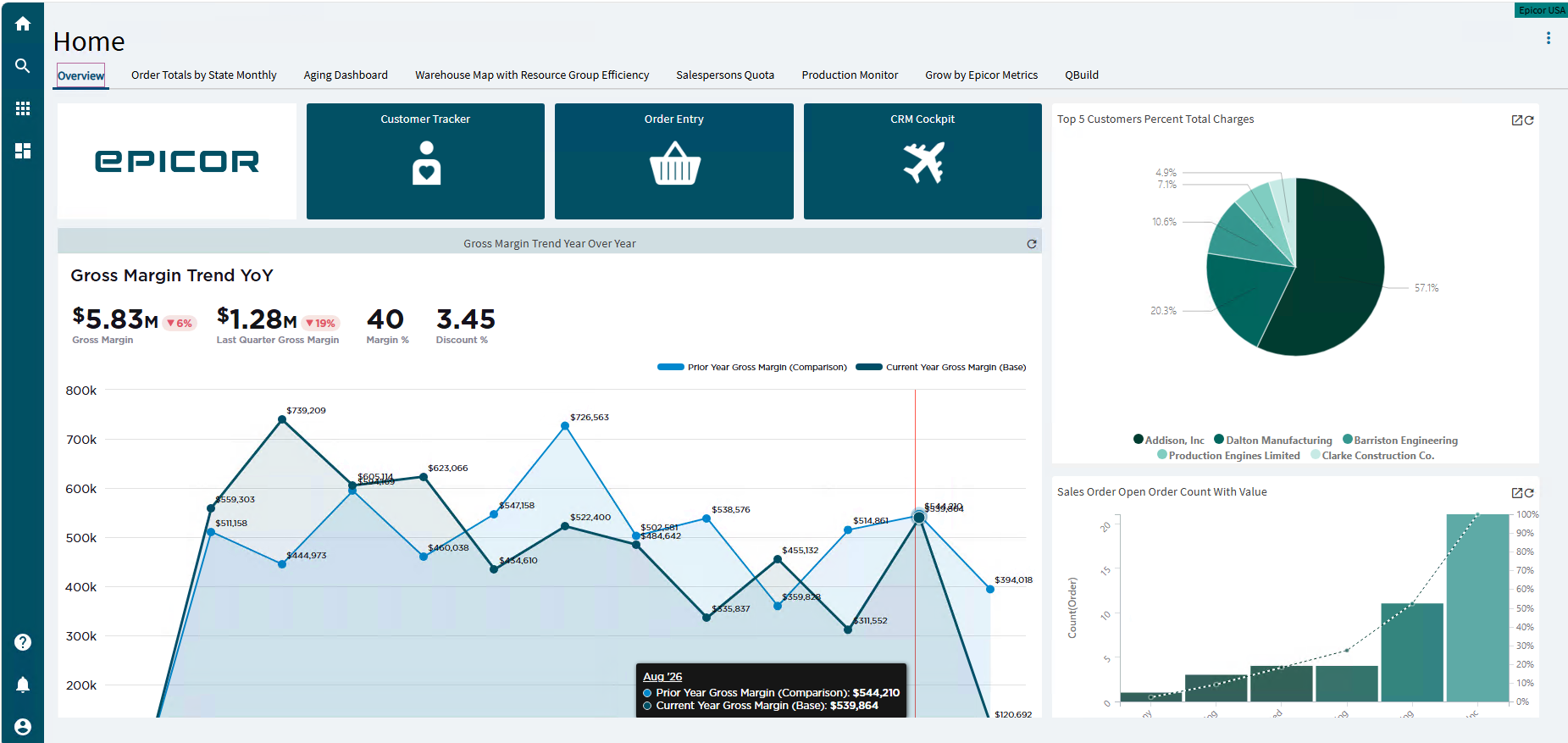Switch to the Overview tab
Image resolution: width=1568 pixels, height=743 pixels.
[x=81, y=75]
